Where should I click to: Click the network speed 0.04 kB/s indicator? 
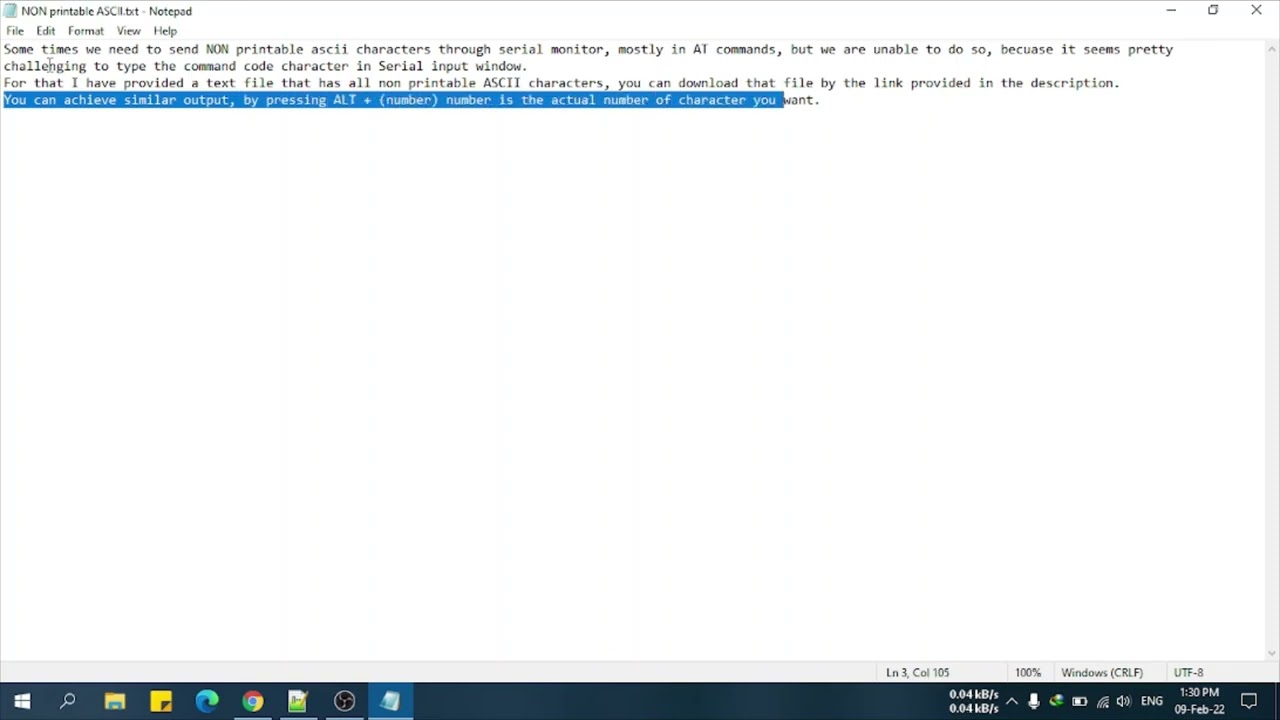pos(973,701)
